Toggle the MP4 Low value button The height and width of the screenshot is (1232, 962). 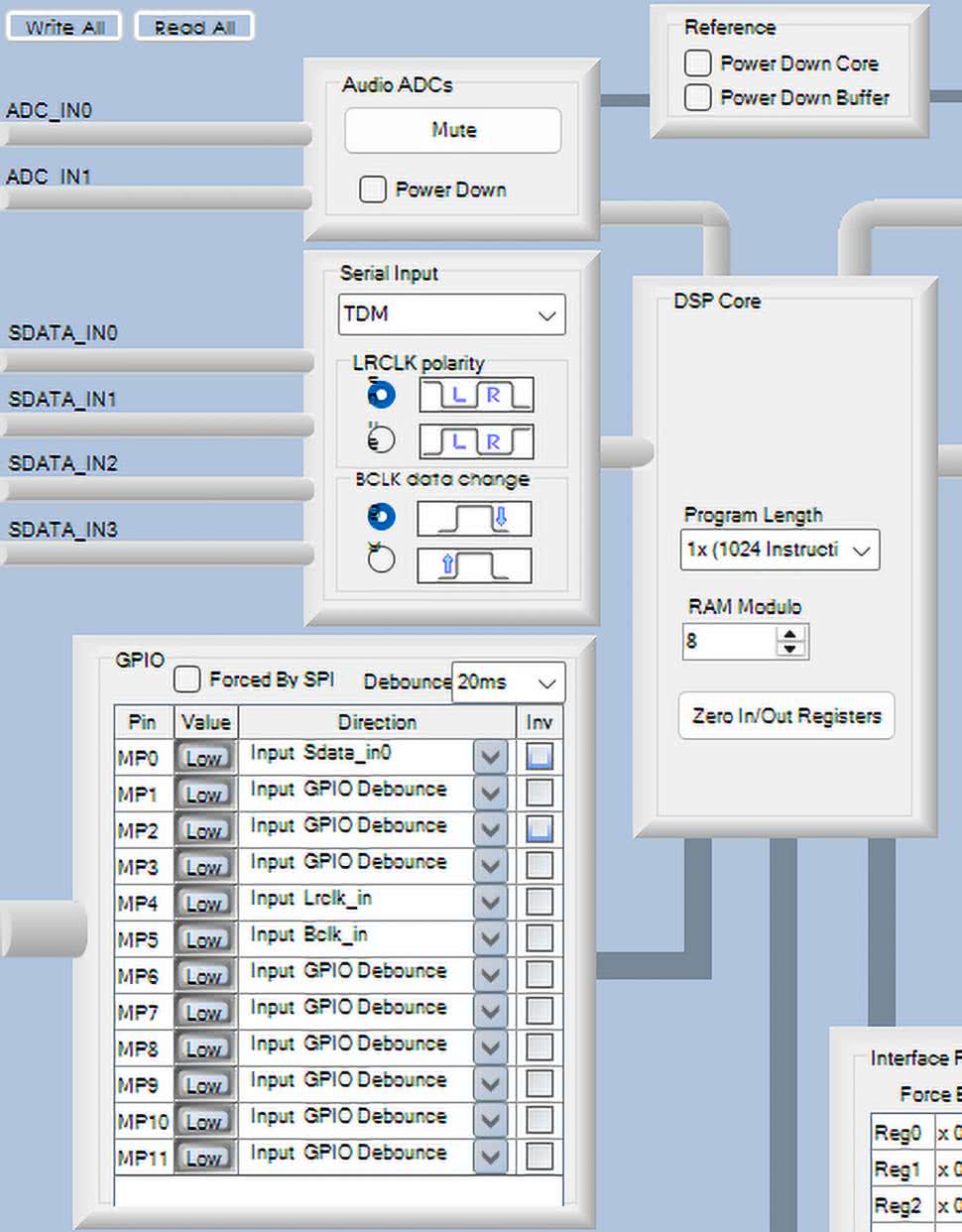tap(204, 903)
